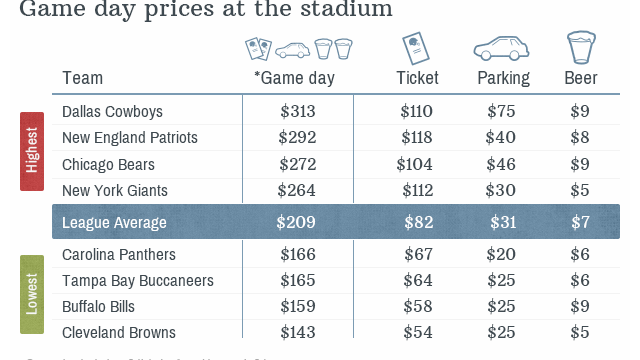Image resolution: width=640 pixels, height=360 pixels.
Task: Click the Beer column header
Action: (x=581, y=78)
